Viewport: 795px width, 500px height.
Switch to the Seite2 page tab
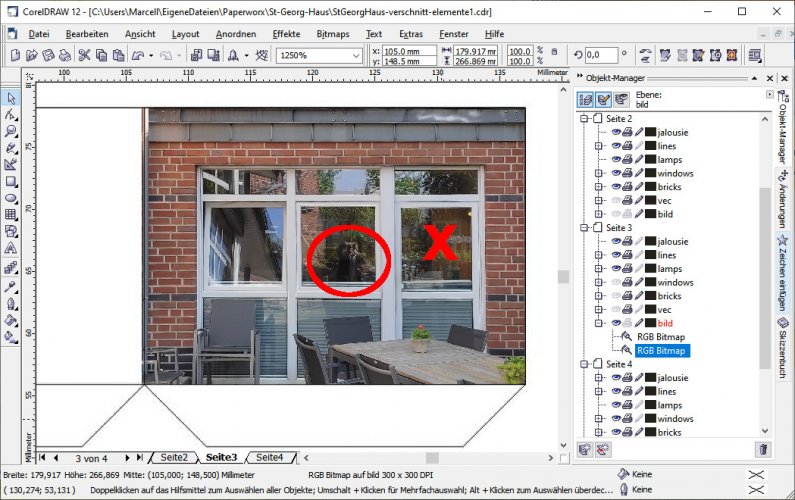[x=174, y=457]
